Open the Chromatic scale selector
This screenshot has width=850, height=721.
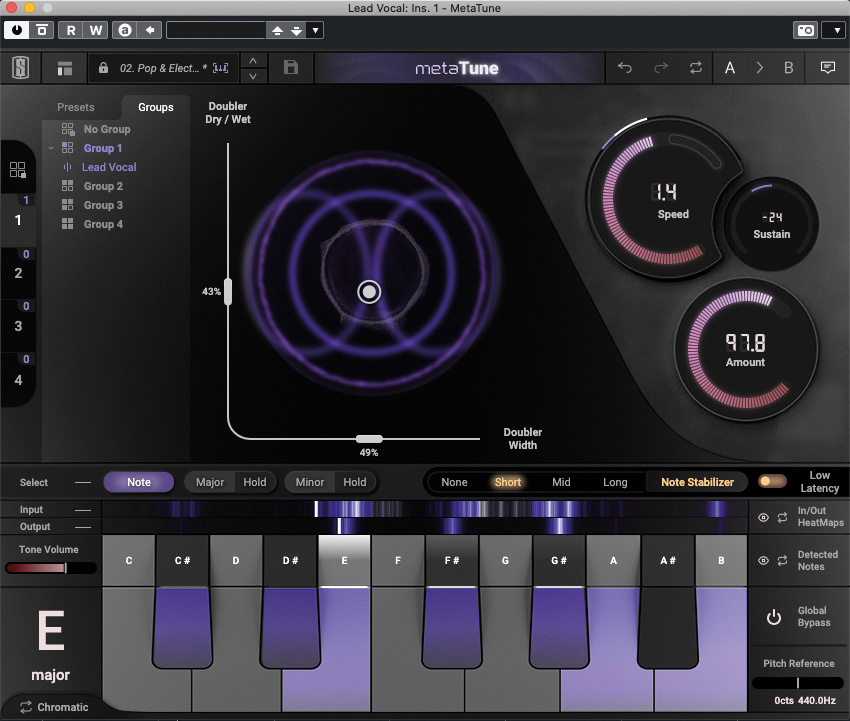[52, 707]
